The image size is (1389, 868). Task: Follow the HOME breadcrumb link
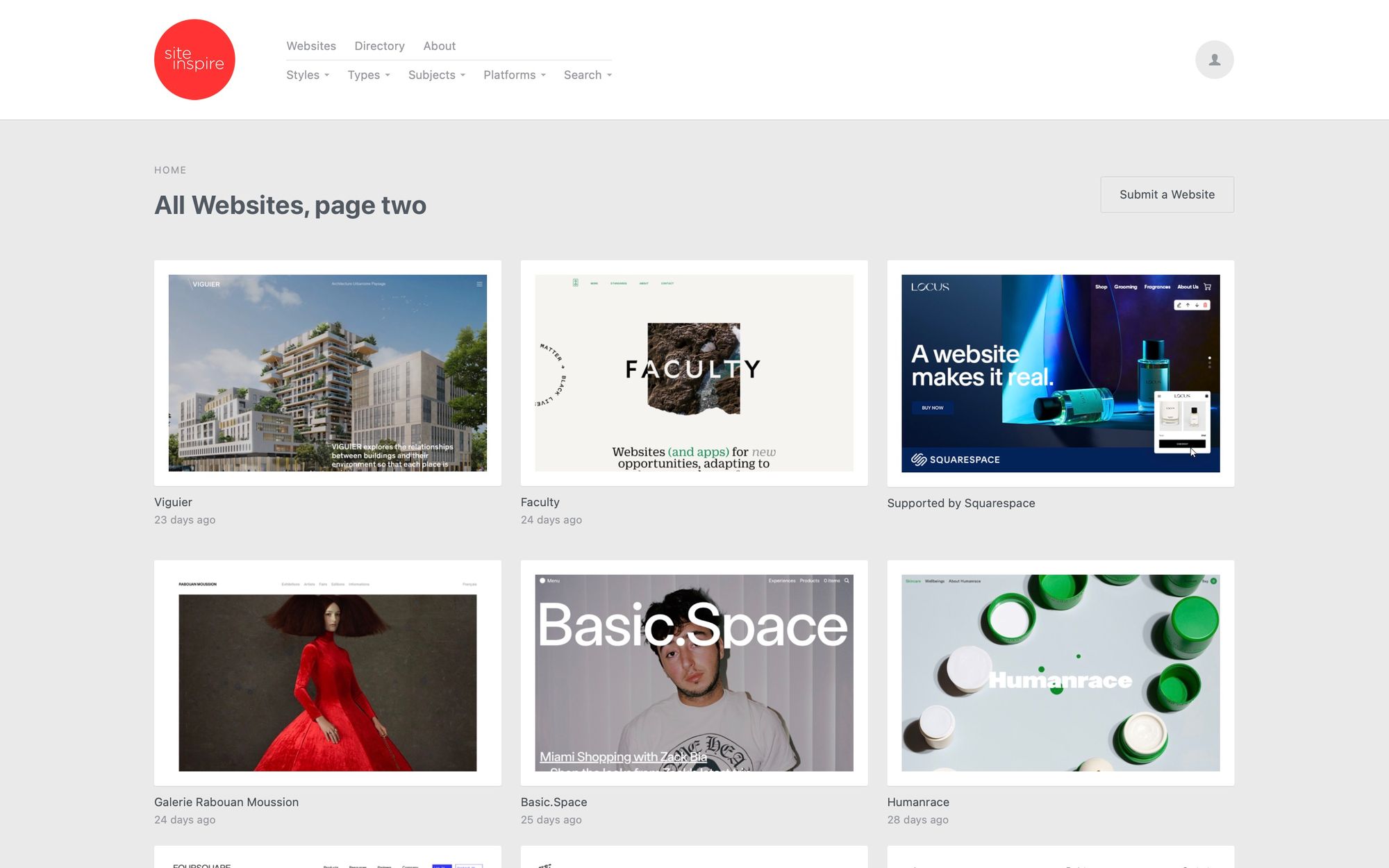170,170
